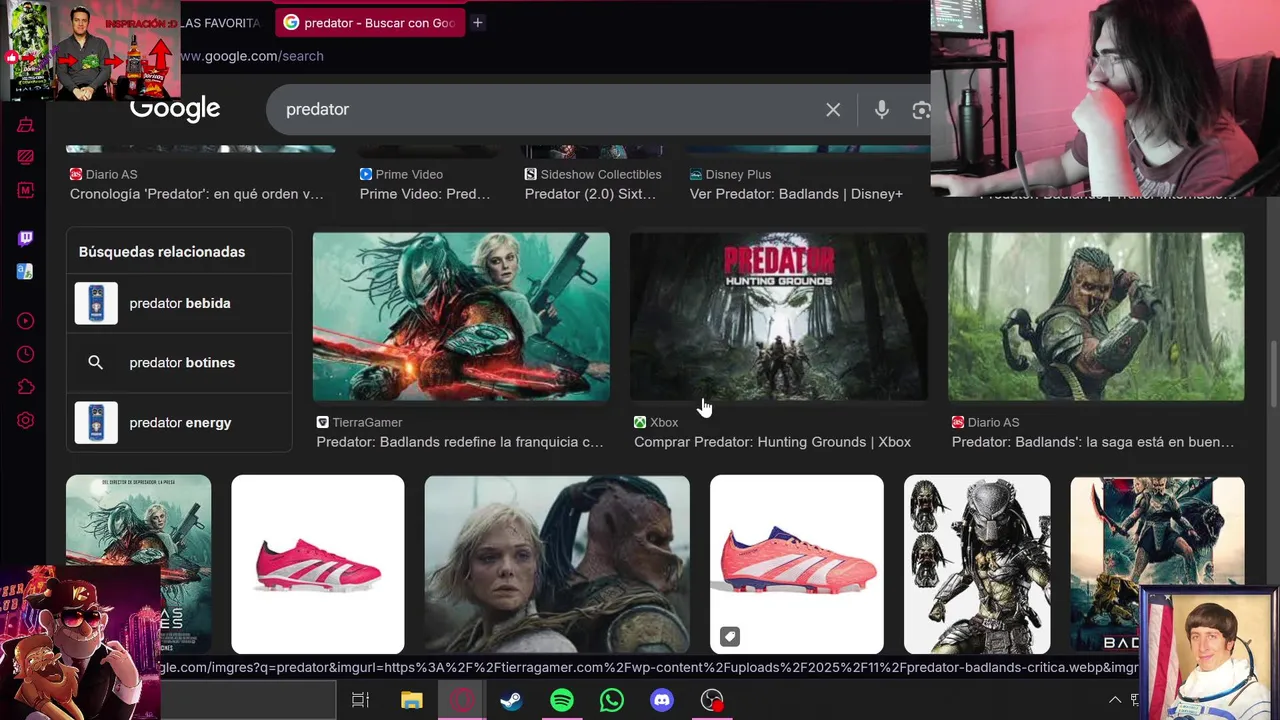This screenshot has height=720, width=1280.
Task: Open the Player sidebar icon
Action: [26, 321]
